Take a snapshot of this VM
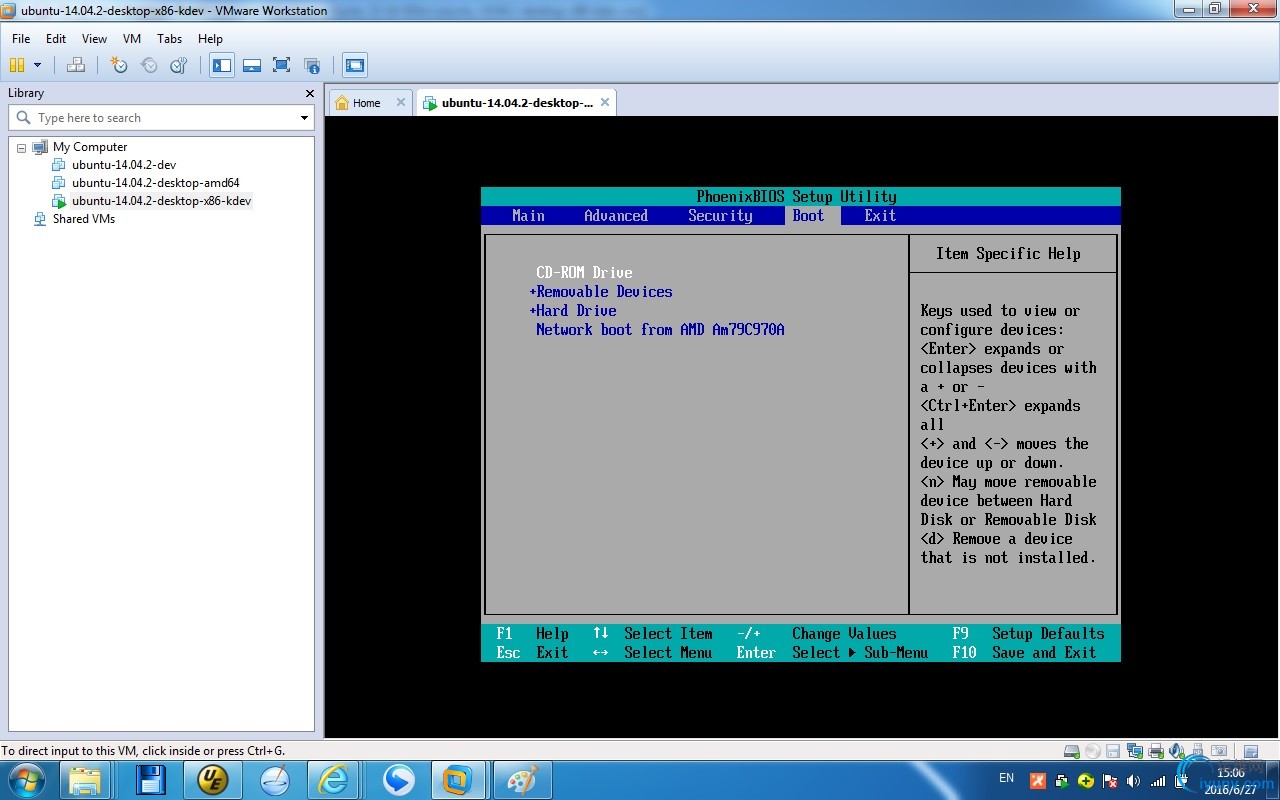This screenshot has height=800, width=1280. coord(119,65)
